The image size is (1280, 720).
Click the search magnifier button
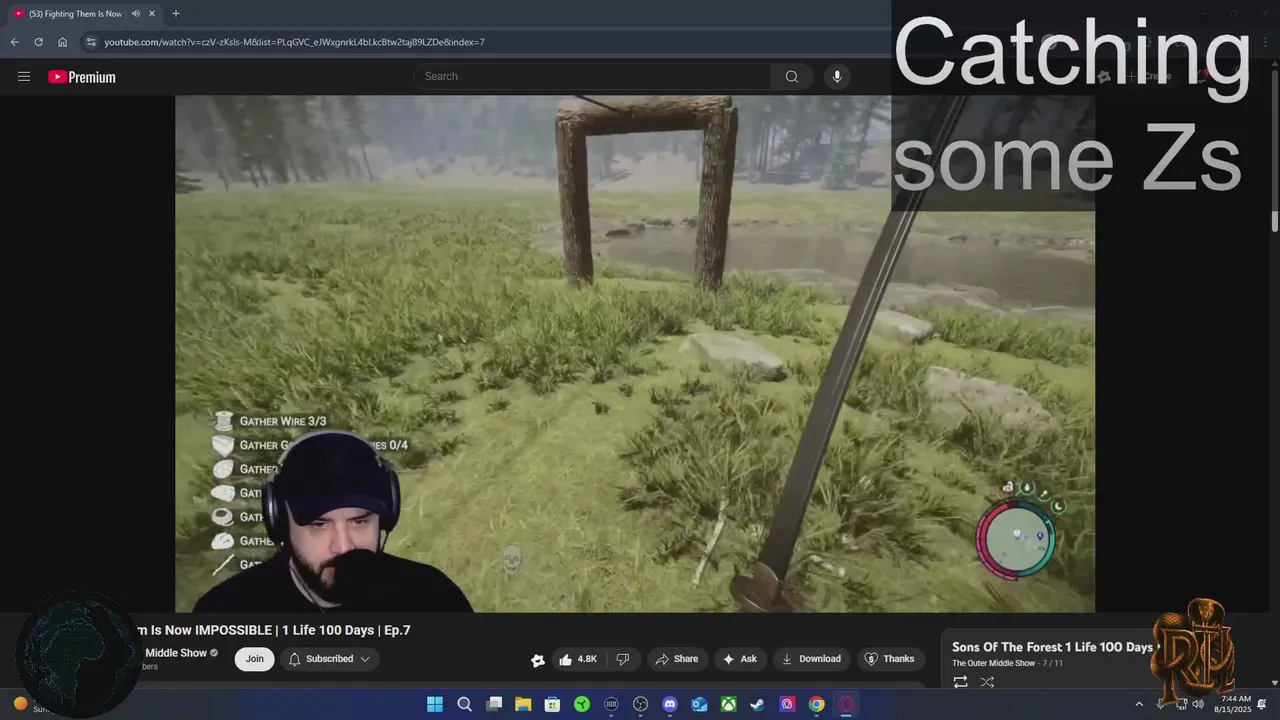(792, 76)
